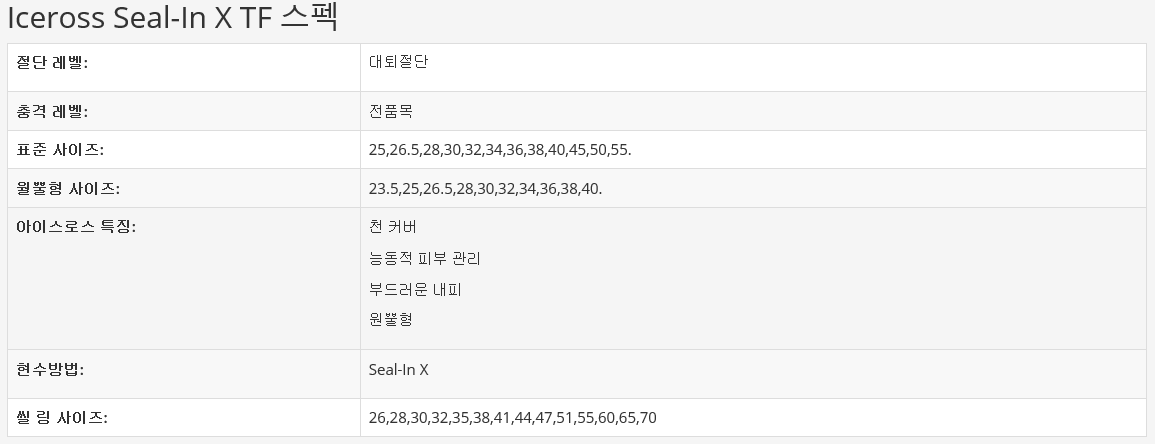Click the 씰 링 사이즈 label
Screen dimensions: 1155x444
[x=62, y=417]
